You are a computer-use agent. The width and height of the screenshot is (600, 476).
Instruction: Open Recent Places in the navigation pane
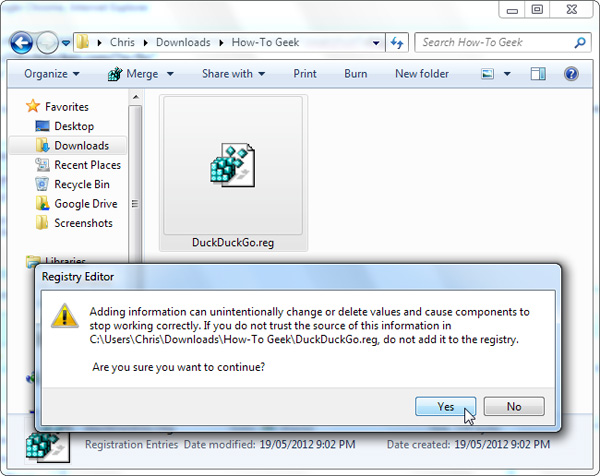pos(88,165)
